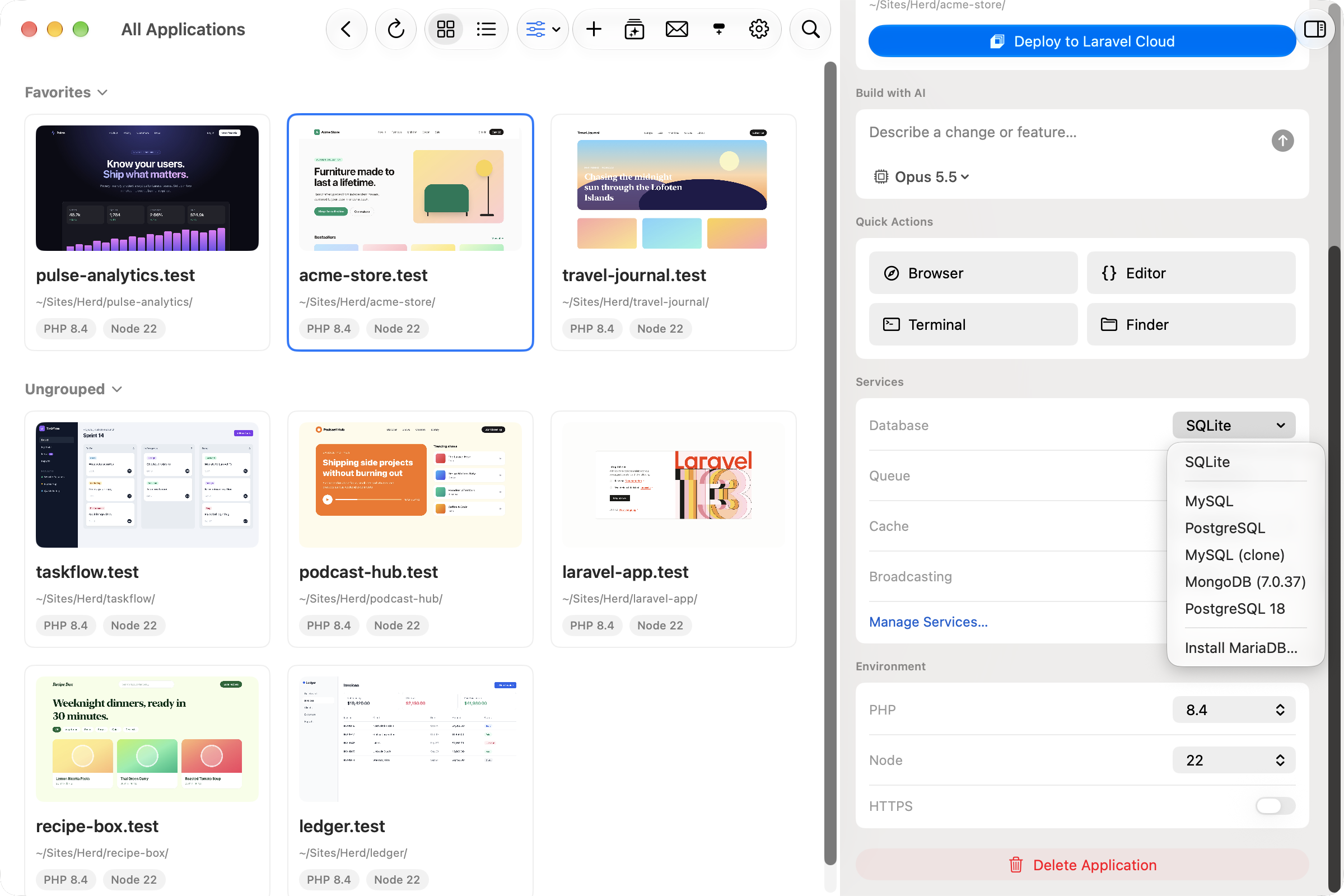Screen dimensions: 1344x896
Task: Select PostgreSQL 18 option
Action: [x=1235, y=609]
